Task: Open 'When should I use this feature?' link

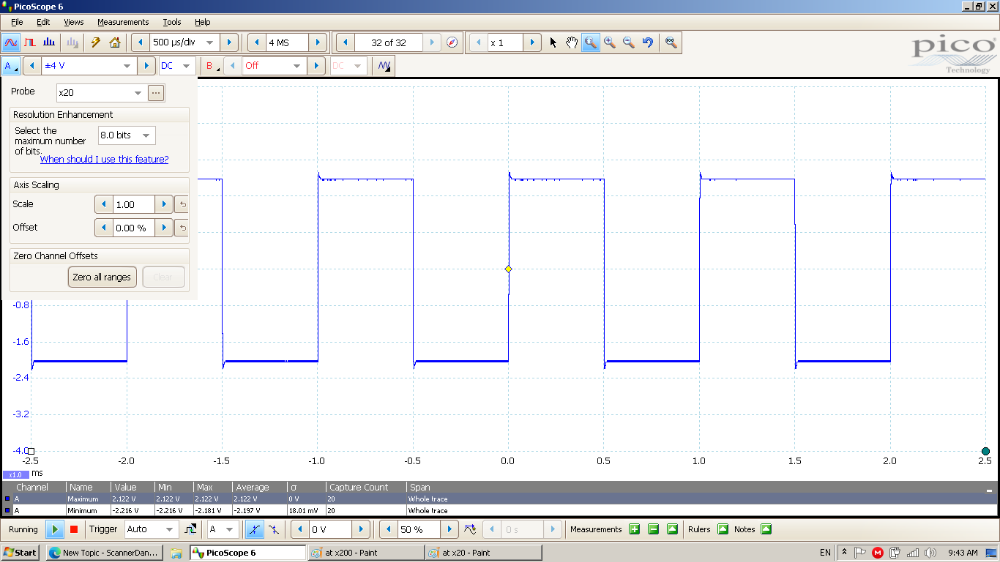Action: pos(104,159)
